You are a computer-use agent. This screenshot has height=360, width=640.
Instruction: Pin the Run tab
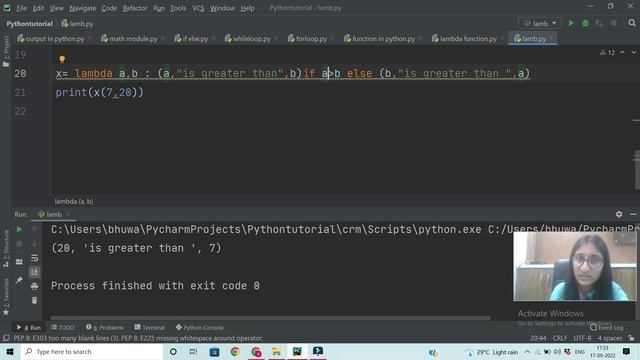tap(19, 280)
